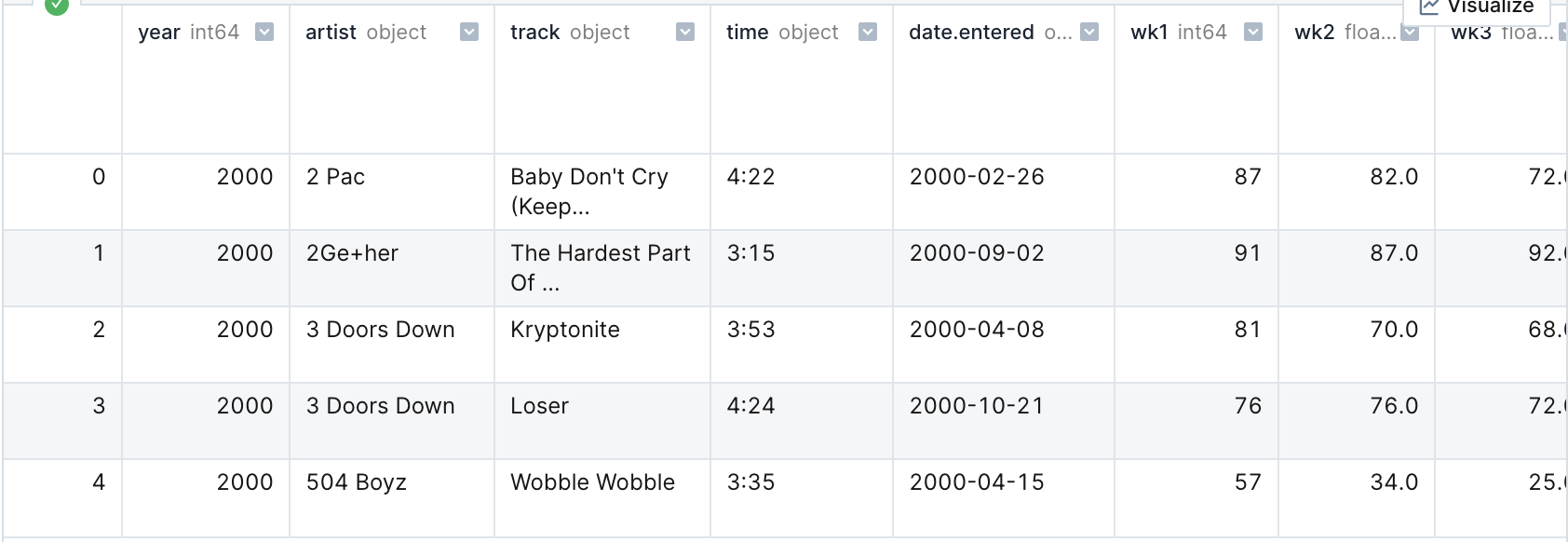
Task: Click the 2000-04-15 date cell
Action: tap(1003, 497)
